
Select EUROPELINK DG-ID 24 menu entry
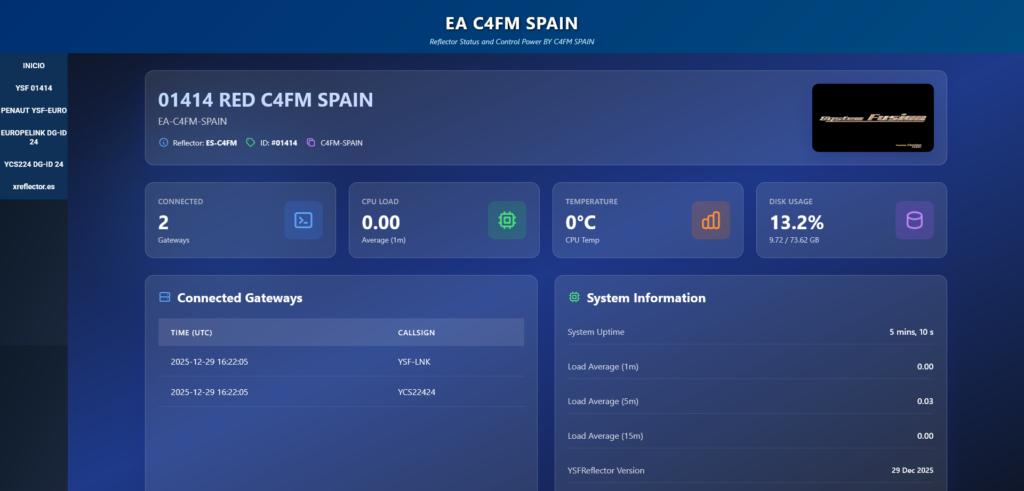pos(34,137)
